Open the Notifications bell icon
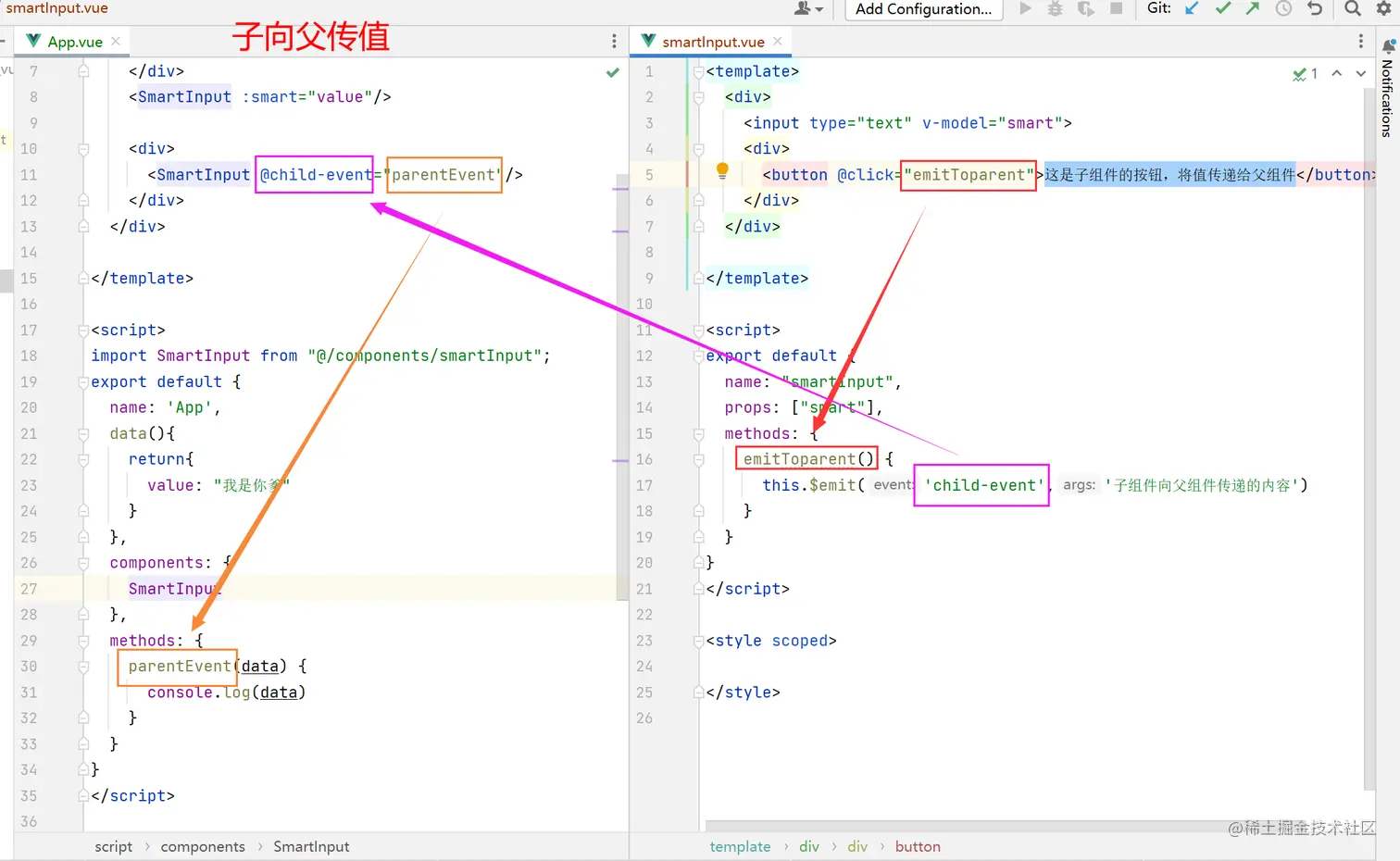Viewport: 1400px width, 861px height. click(x=1388, y=45)
